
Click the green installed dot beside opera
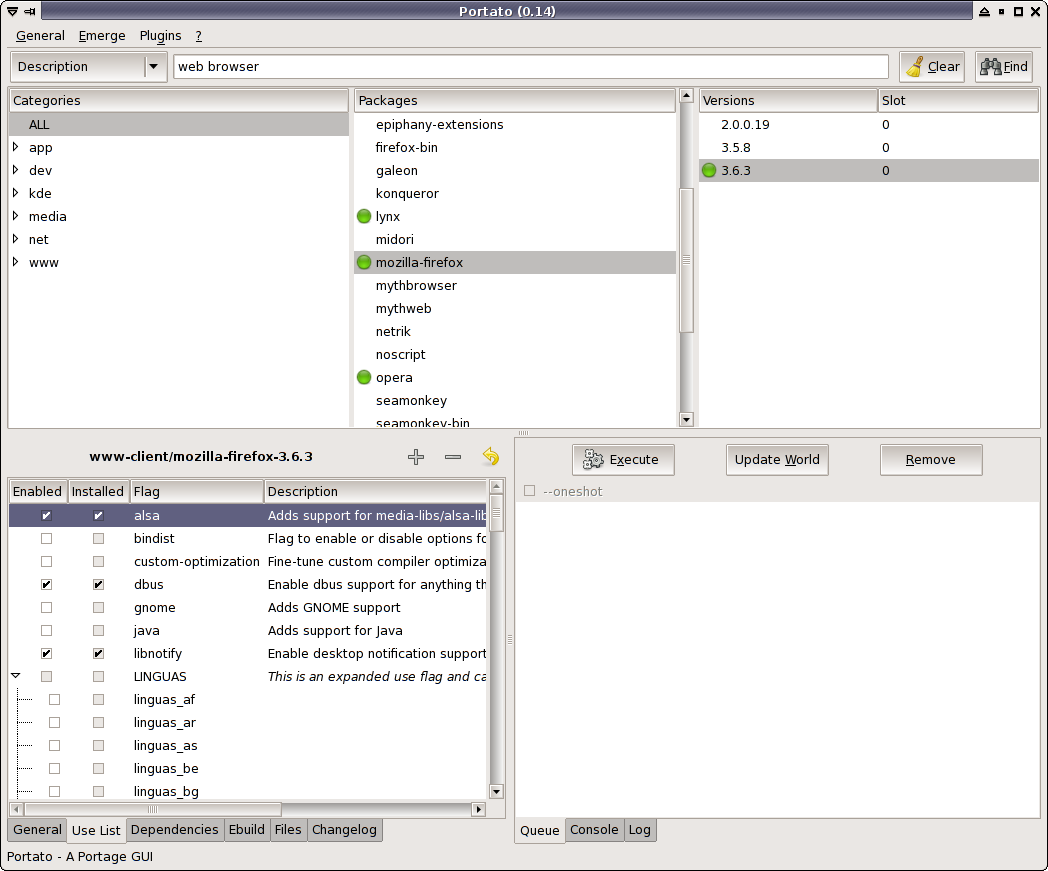[x=364, y=378]
